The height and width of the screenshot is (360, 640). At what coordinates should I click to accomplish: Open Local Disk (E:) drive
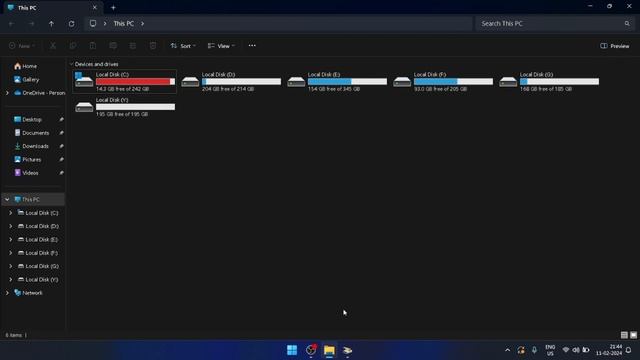coord(337,82)
